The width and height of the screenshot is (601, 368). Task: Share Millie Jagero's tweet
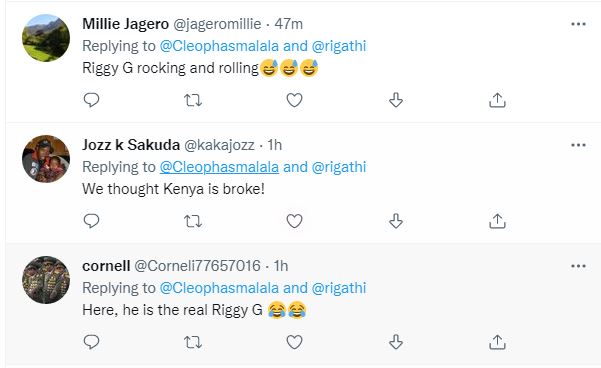point(497,100)
